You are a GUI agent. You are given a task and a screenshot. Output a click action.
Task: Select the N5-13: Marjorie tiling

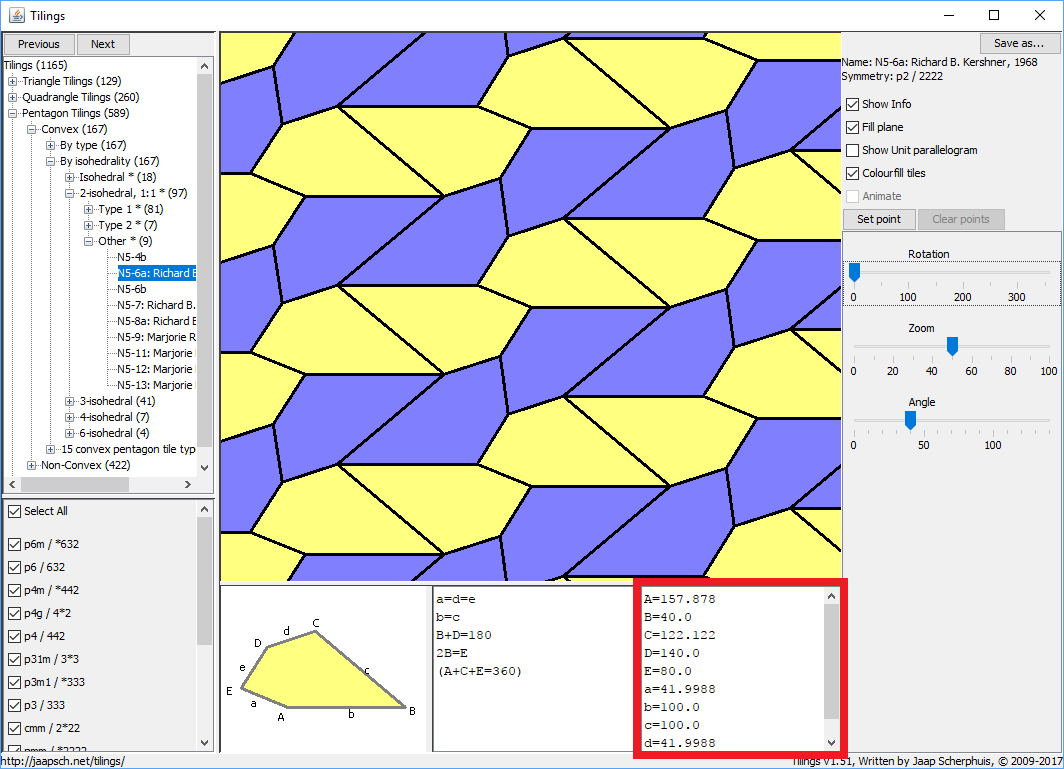click(x=155, y=385)
